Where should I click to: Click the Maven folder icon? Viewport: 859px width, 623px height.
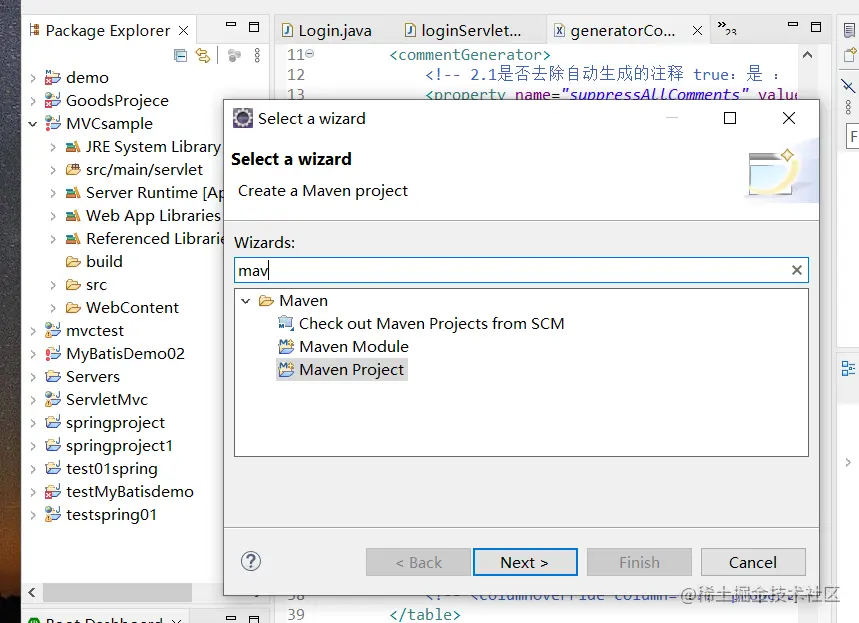click(x=266, y=300)
